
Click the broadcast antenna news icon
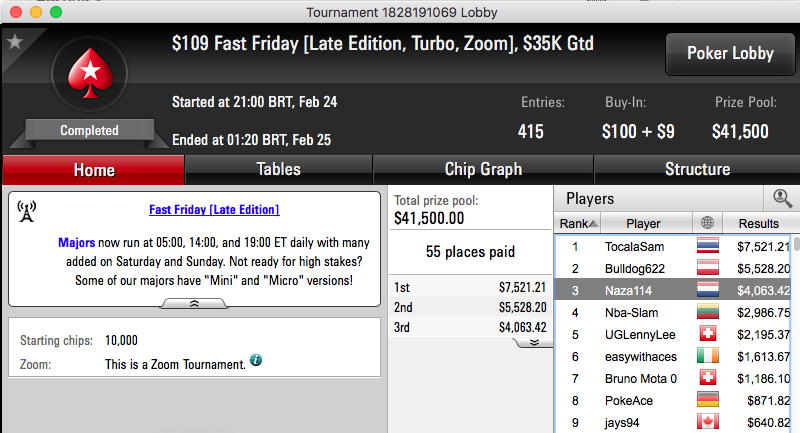click(27, 211)
